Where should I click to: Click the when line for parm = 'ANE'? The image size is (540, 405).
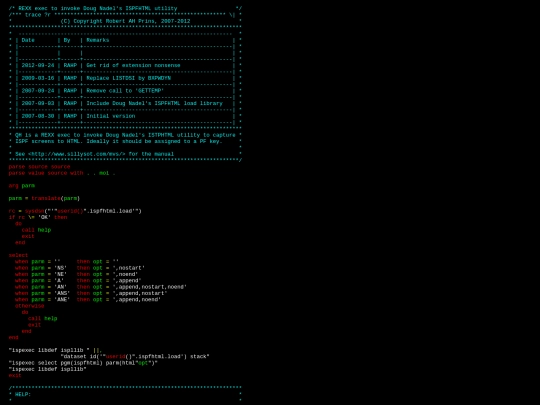coord(88,300)
